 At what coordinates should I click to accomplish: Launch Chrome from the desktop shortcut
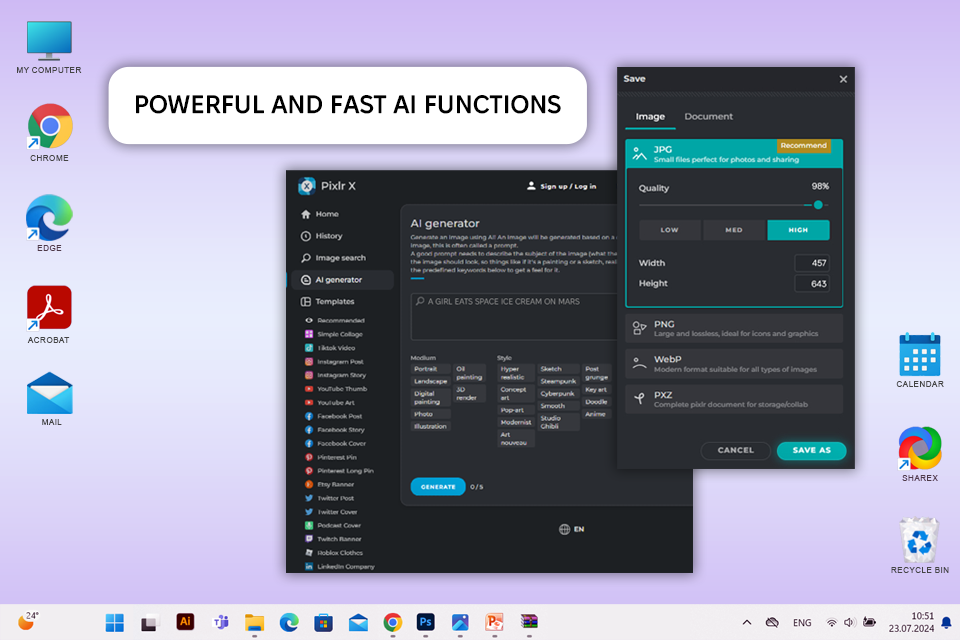point(50,133)
